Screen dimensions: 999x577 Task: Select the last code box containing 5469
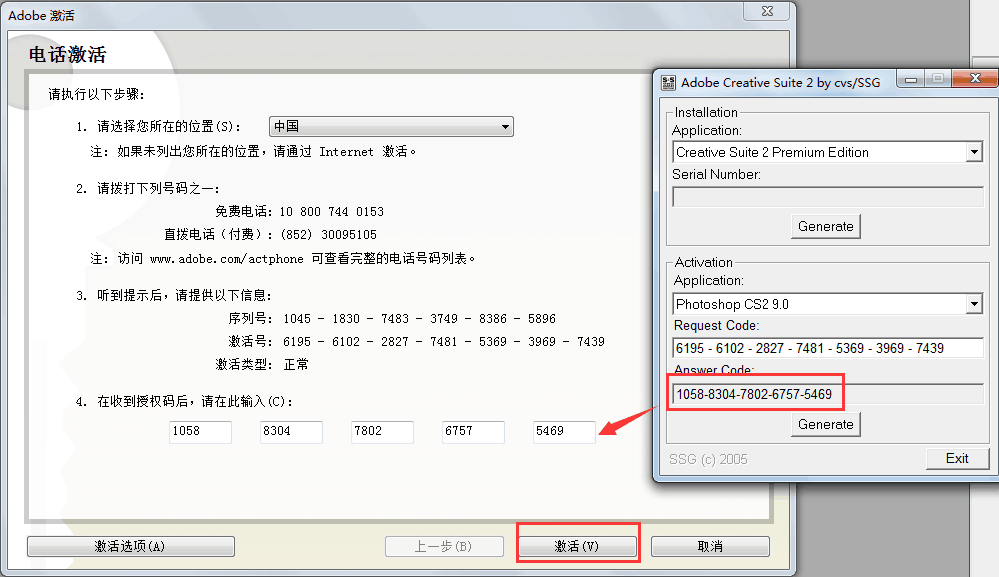[563, 431]
